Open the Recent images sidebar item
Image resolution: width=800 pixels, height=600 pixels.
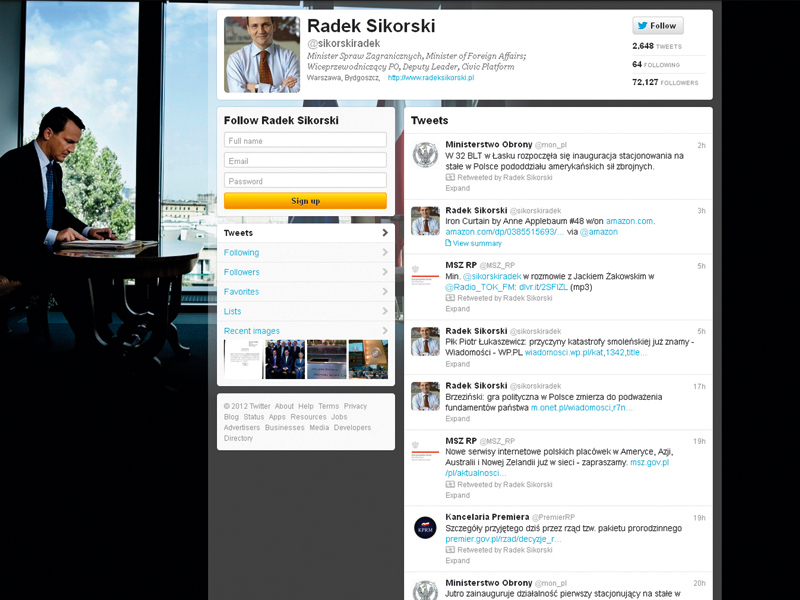point(305,331)
